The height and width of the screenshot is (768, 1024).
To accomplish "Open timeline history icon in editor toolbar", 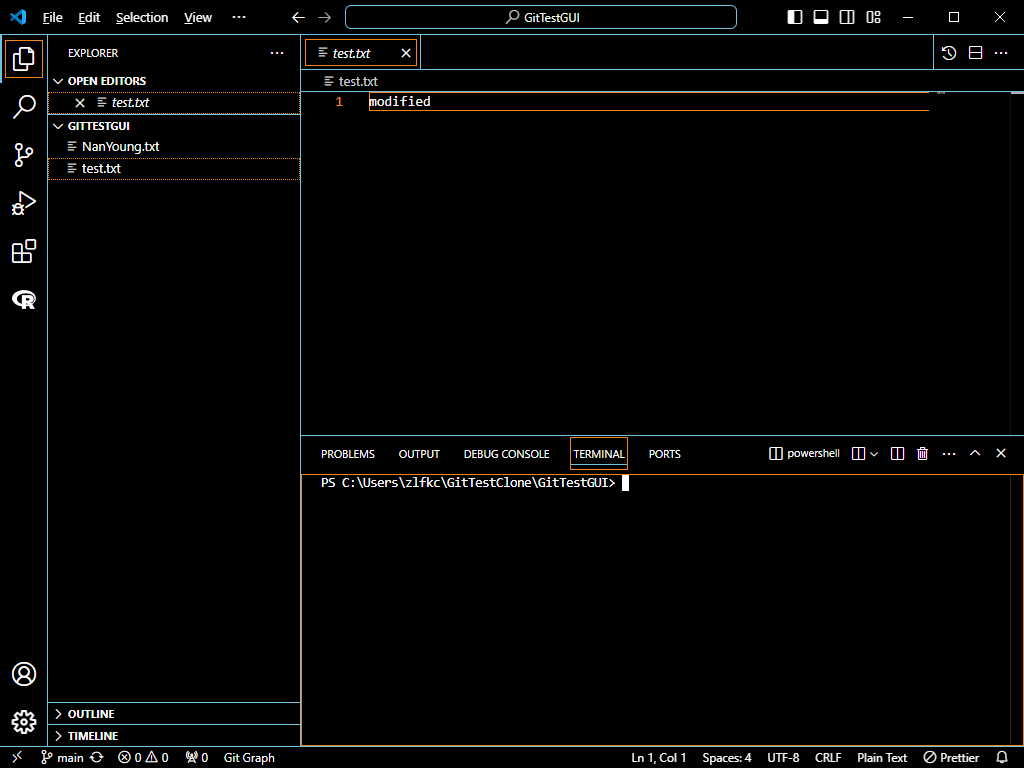I will pos(949,53).
